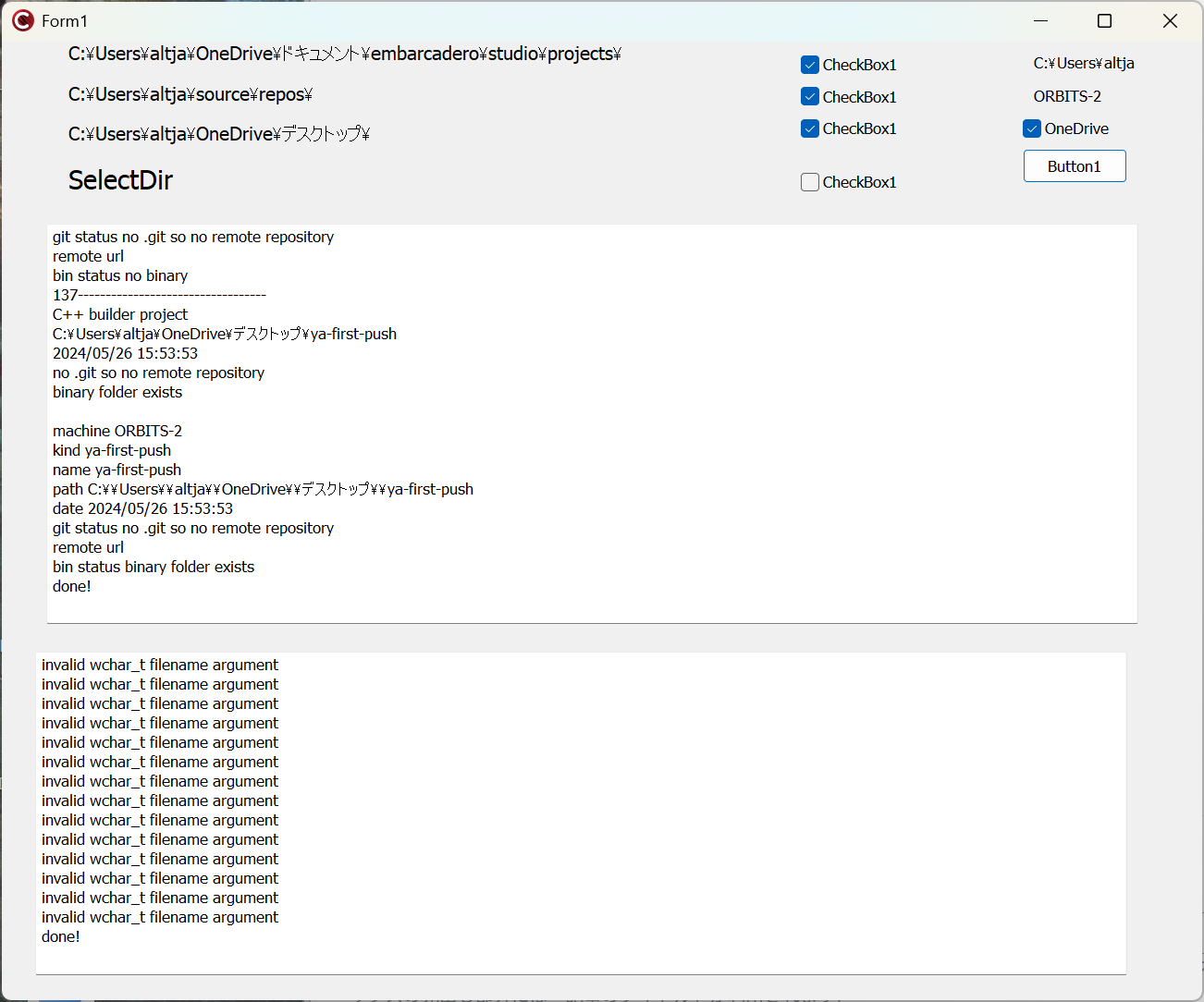The width and height of the screenshot is (1204, 1002).
Task: Select the source\repos path label
Action: [x=190, y=94]
